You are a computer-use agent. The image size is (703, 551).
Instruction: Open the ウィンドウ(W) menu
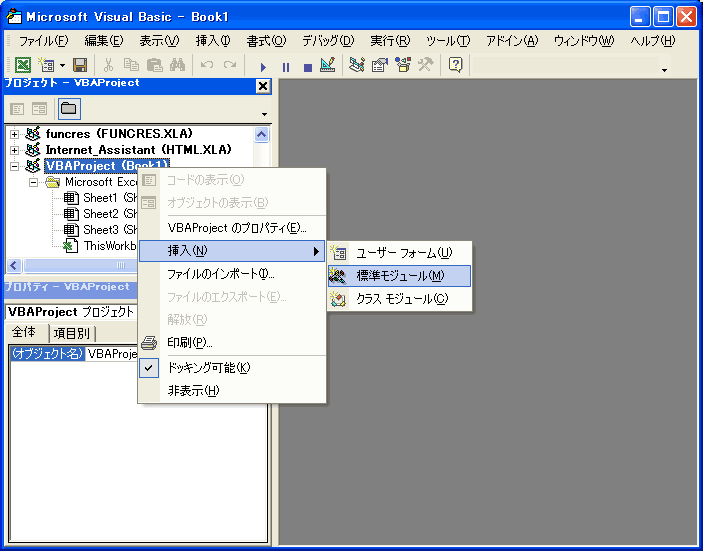584,41
